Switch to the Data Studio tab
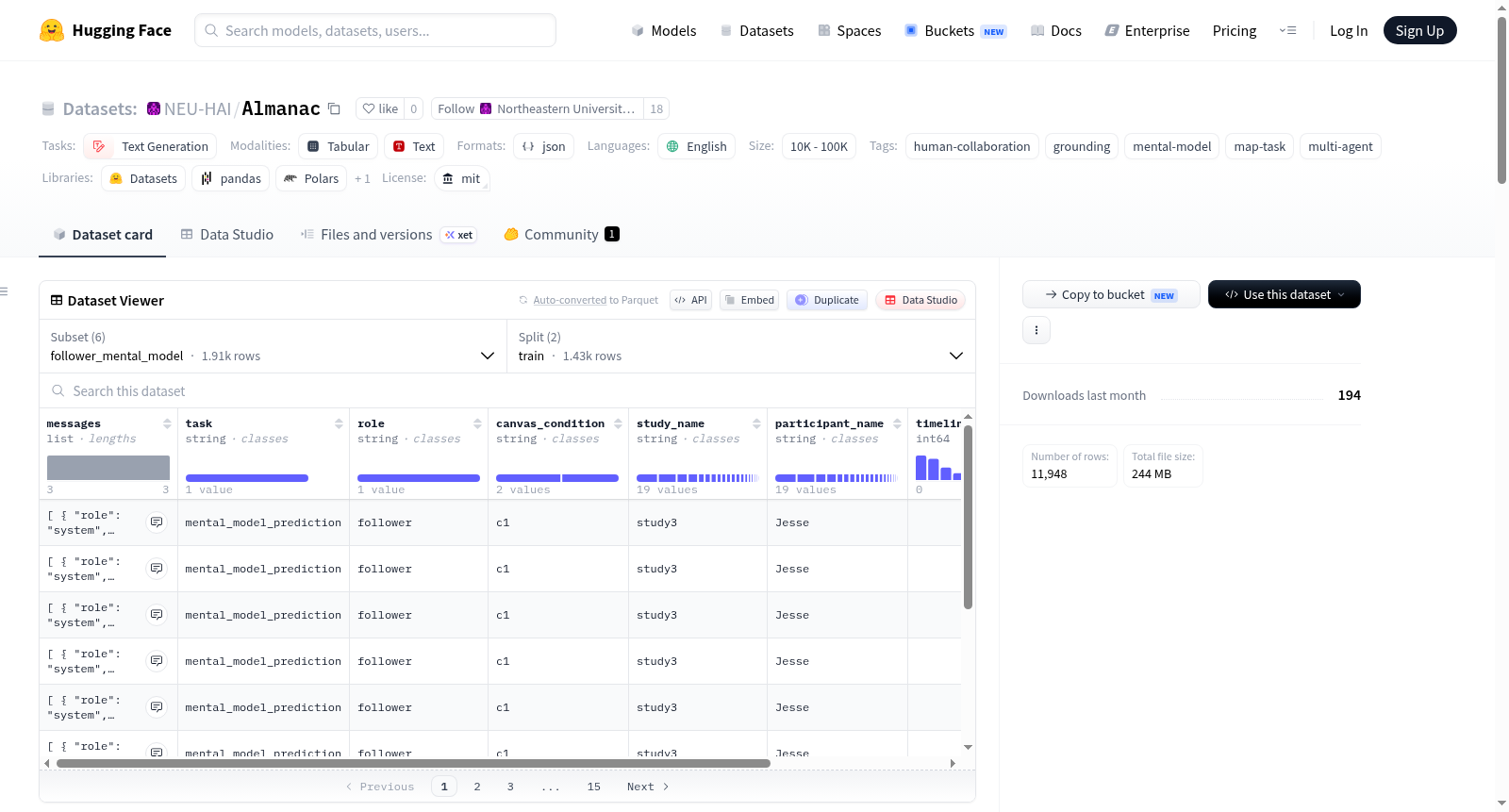Viewport: 1509px width, 812px height. [226, 235]
